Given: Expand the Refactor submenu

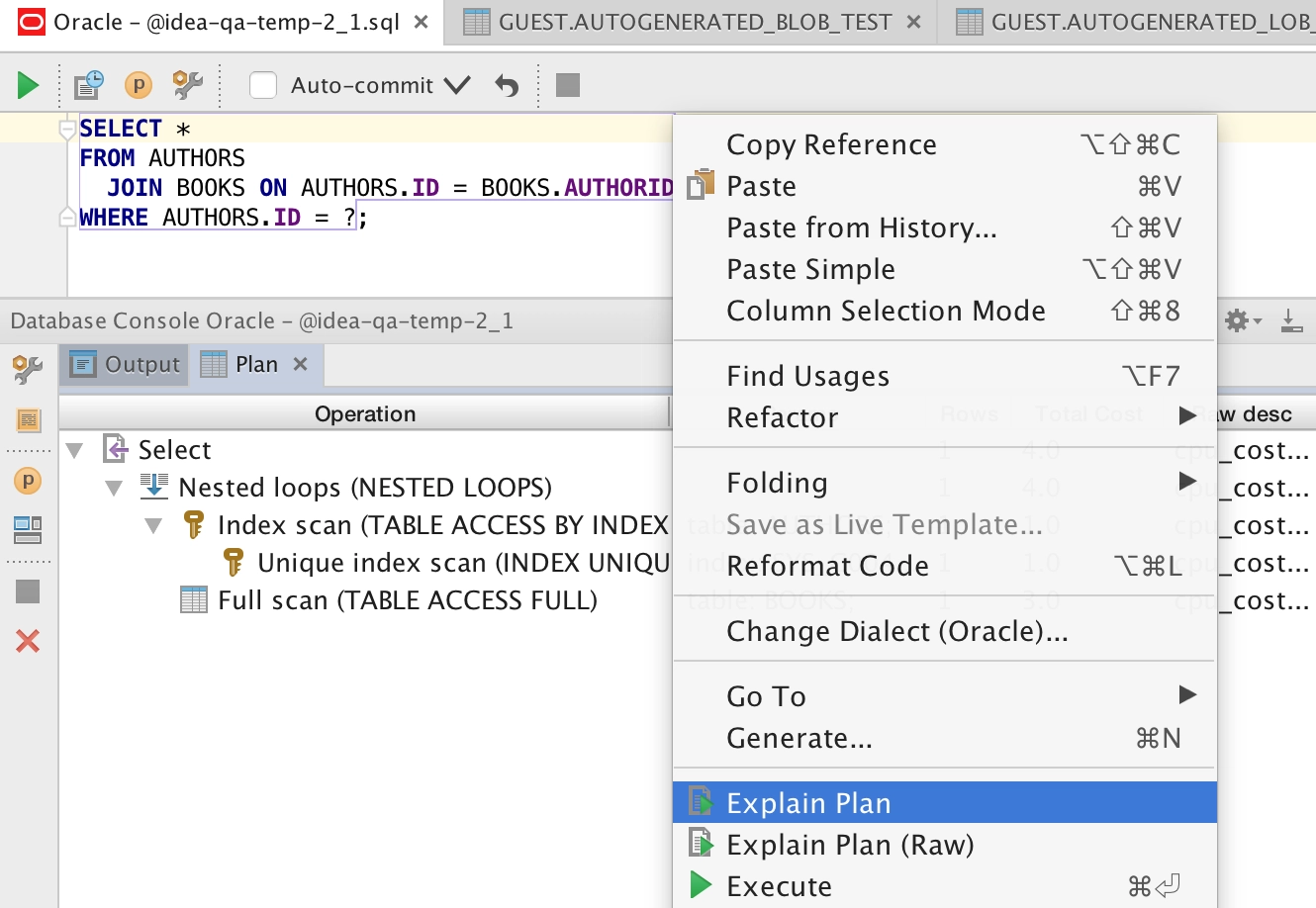Looking at the screenshot, I should click(x=1187, y=416).
